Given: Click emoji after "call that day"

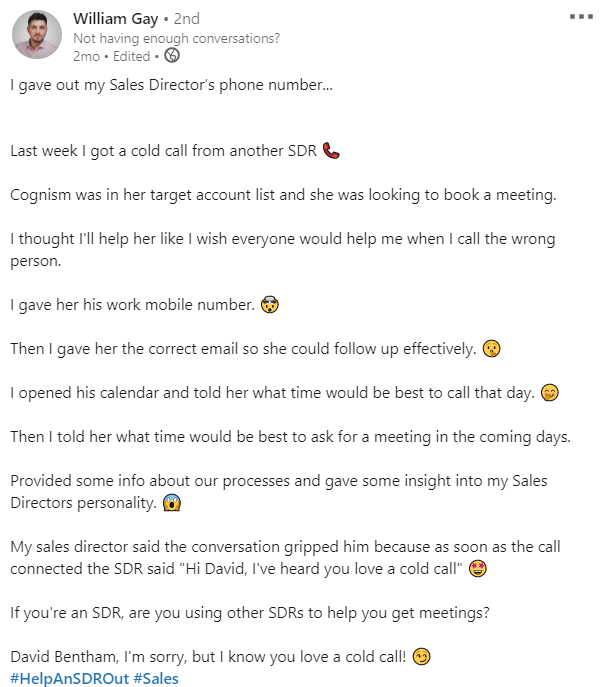Looking at the screenshot, I should pos(549,393).
